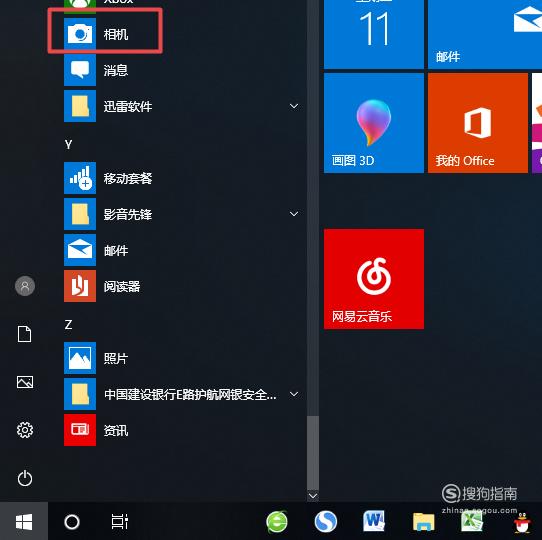Select the 阅读器 label text
The width and height of the screenshot is (542, 540).
pos(122,286)
